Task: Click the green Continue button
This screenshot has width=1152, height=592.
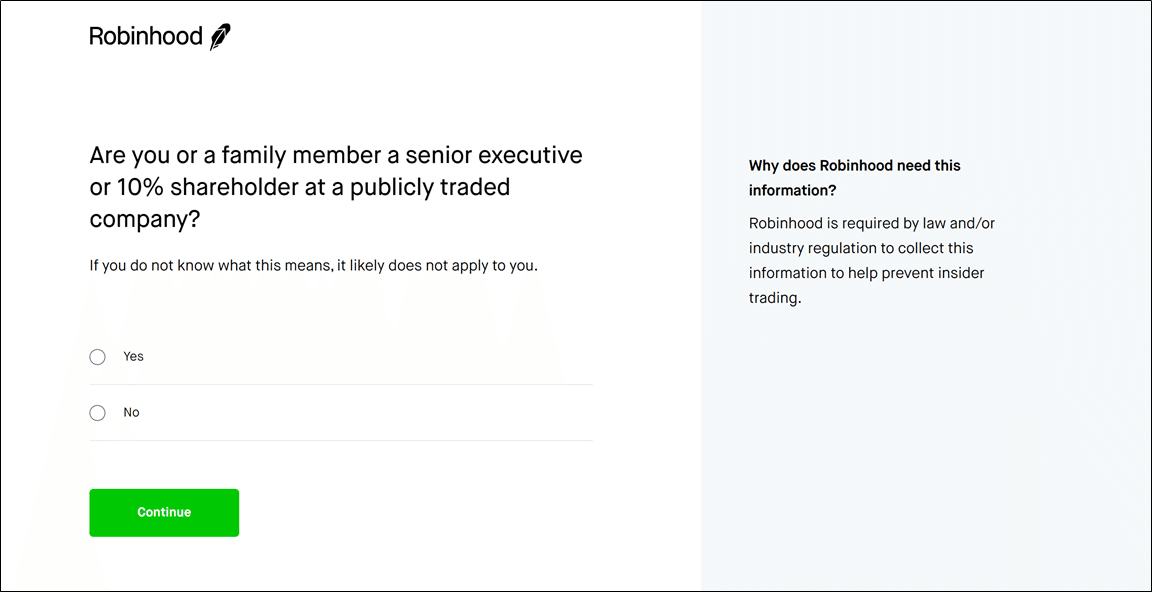Action: click(x=164, y=513)
